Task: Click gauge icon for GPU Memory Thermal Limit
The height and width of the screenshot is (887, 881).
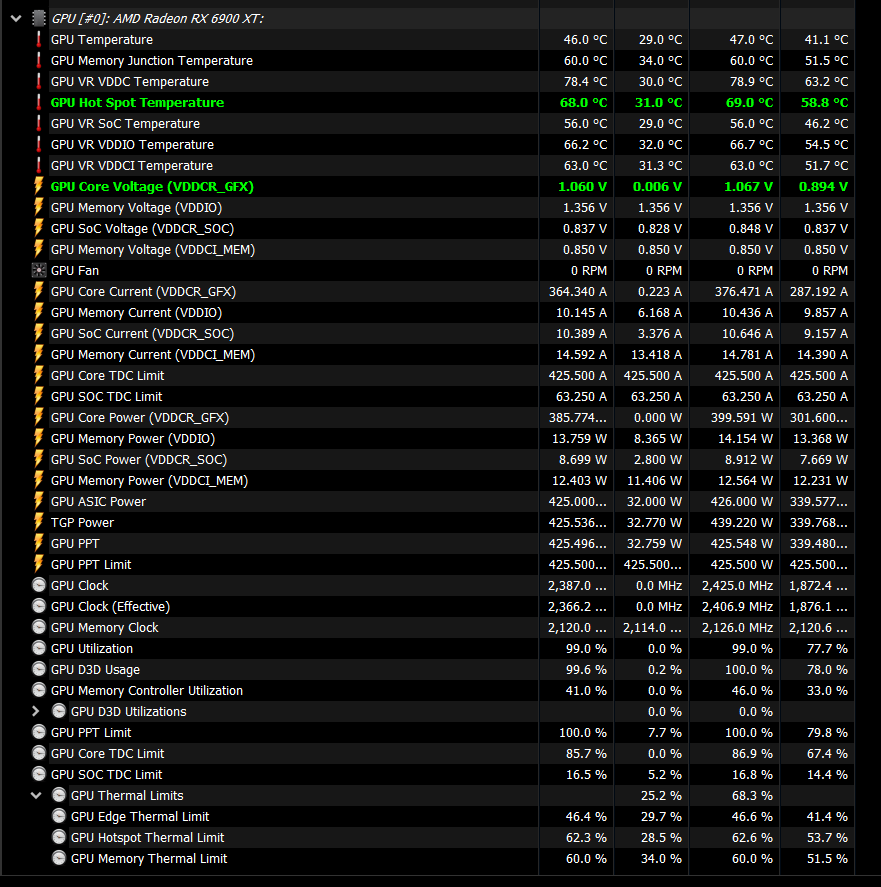Action: click(59, 858)
